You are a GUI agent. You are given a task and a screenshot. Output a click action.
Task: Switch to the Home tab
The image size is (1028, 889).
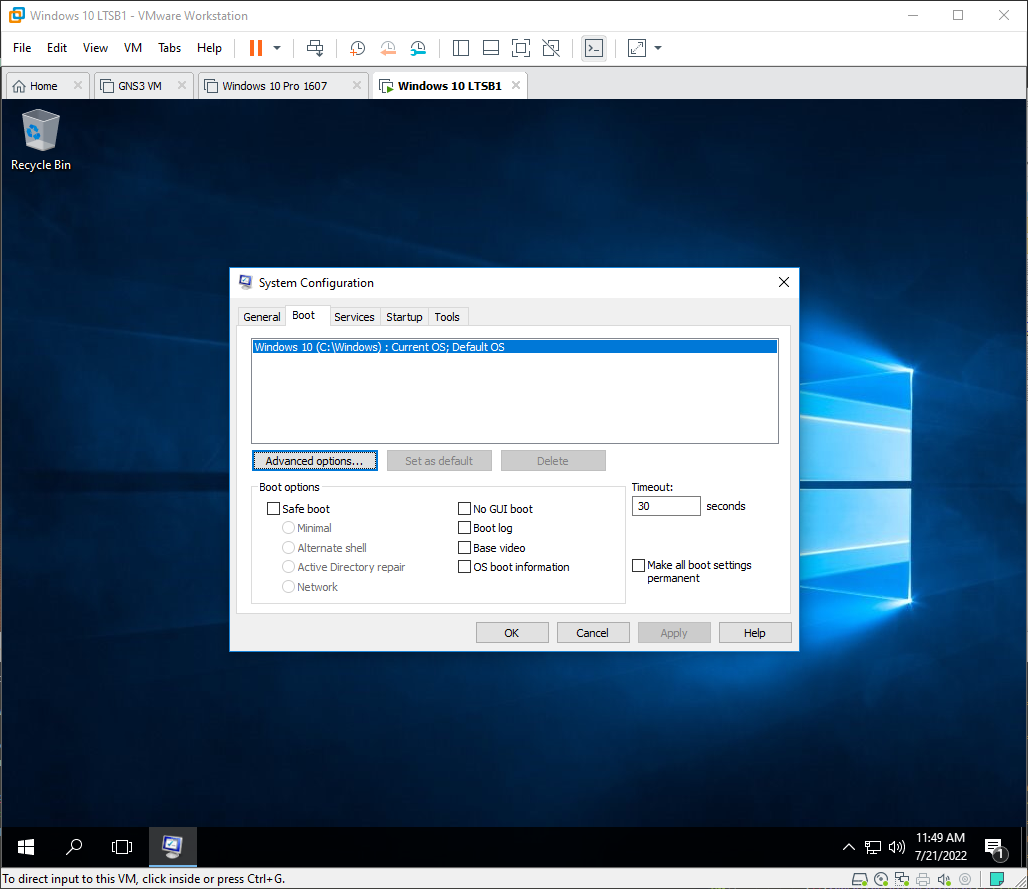point(43,86)
